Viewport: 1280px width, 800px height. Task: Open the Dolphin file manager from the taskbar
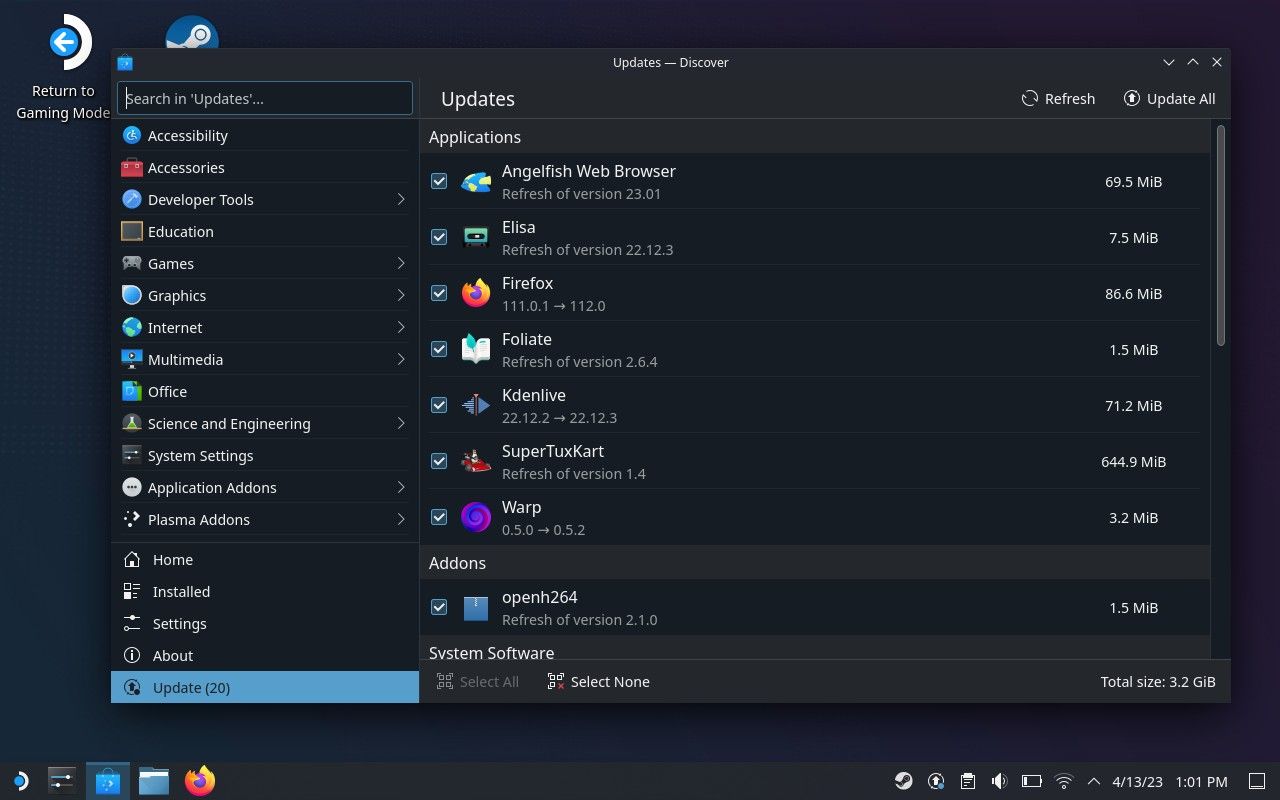[x=154, y=781]
